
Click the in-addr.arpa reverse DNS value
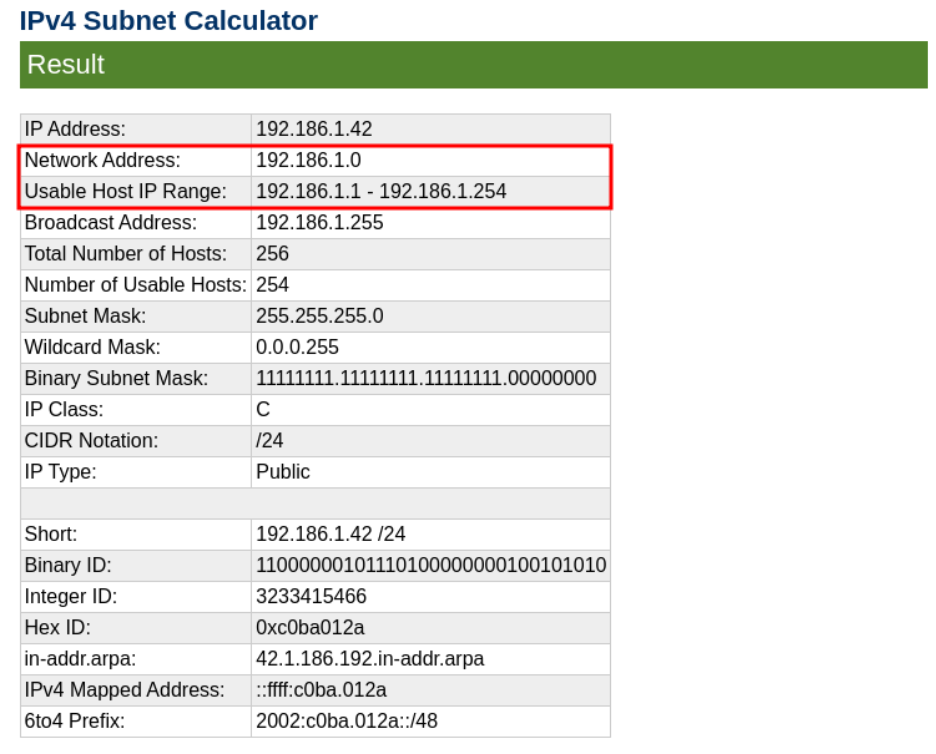click(x=370, y=659)
